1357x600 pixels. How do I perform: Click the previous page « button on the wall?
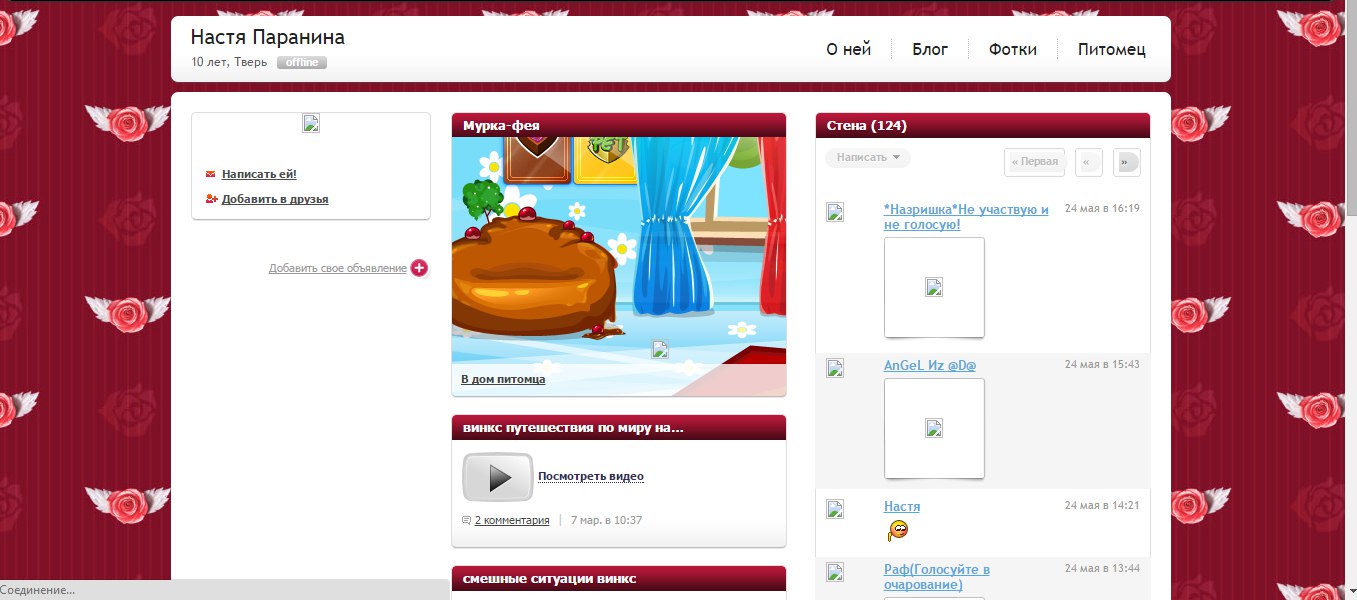pyautogui.click(x=1089, y=162)
